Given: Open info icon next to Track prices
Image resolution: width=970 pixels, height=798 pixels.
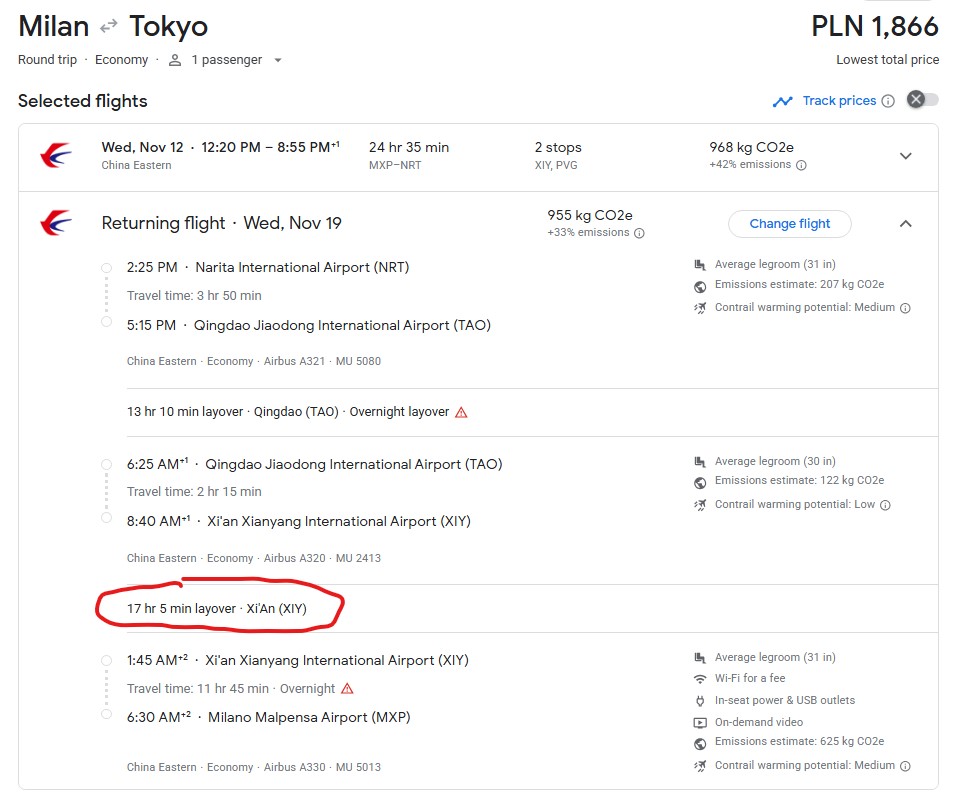Looking at the screenshot, I should click(x=888, y=101).
